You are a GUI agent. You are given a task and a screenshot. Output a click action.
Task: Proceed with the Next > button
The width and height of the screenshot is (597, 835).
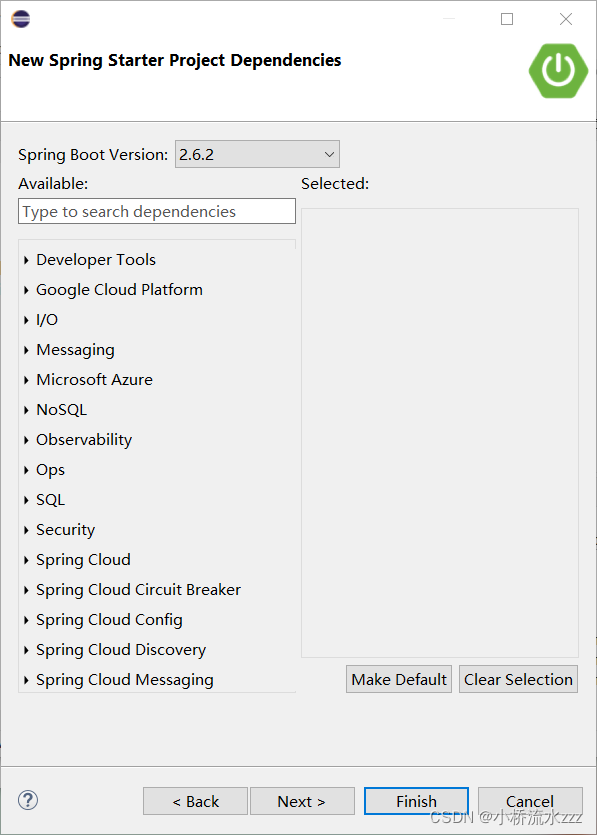(x=302, y=801)
